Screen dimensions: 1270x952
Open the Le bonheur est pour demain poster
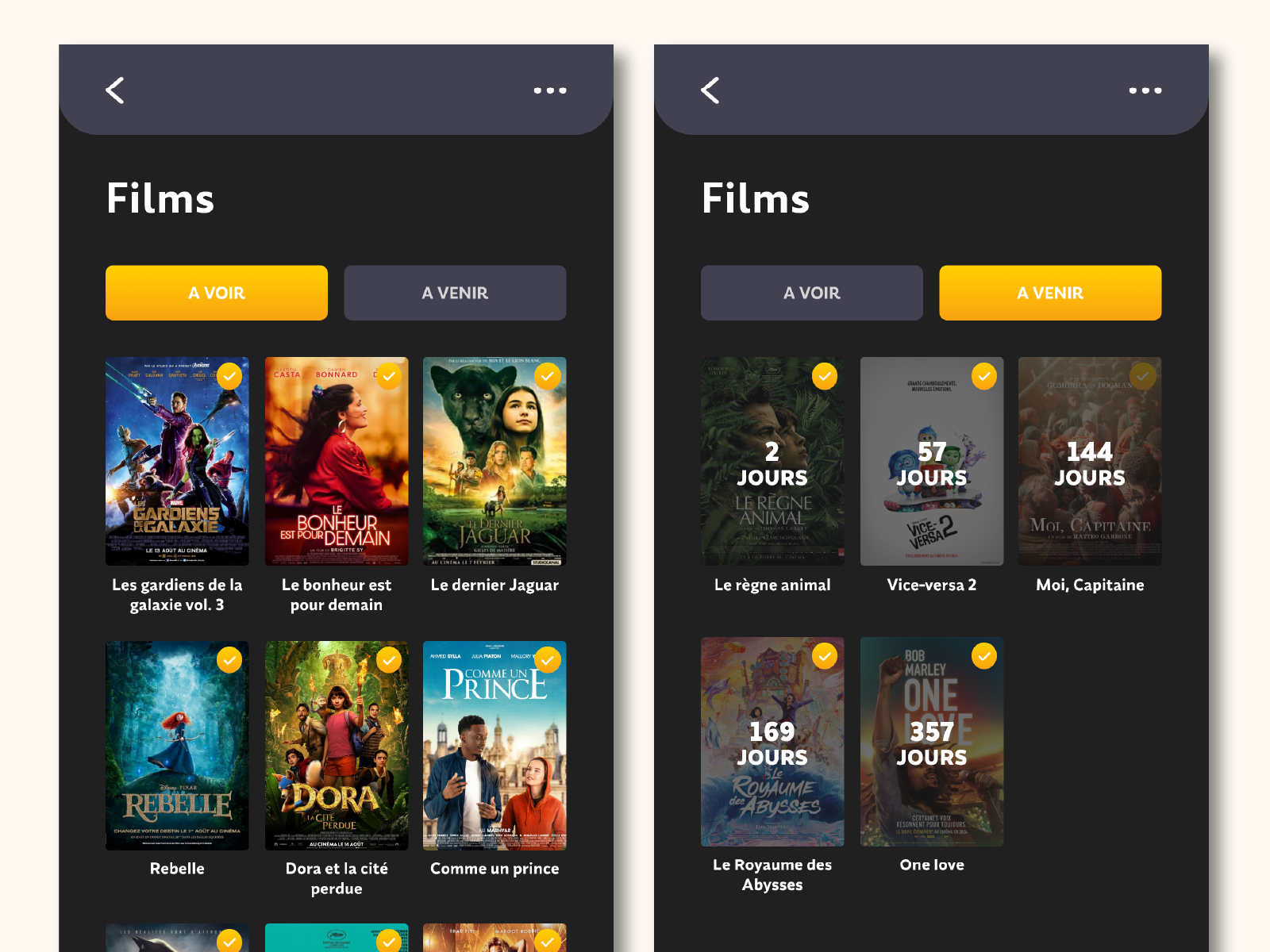tap(337, 461)
